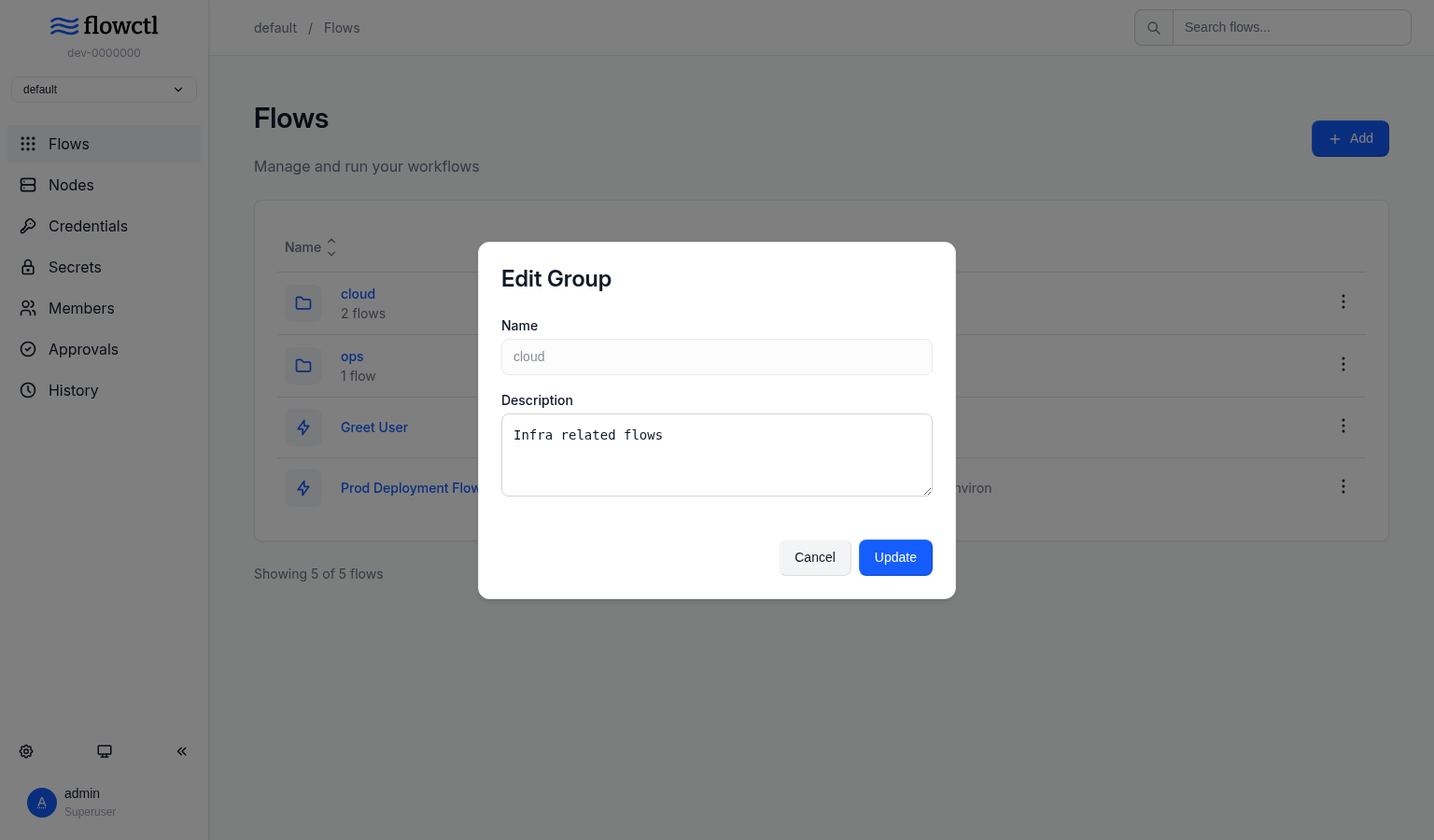The height and width of the screenshot is (840, 1434).
Task: Click the Add button
Action: (x=1350, y=138)
